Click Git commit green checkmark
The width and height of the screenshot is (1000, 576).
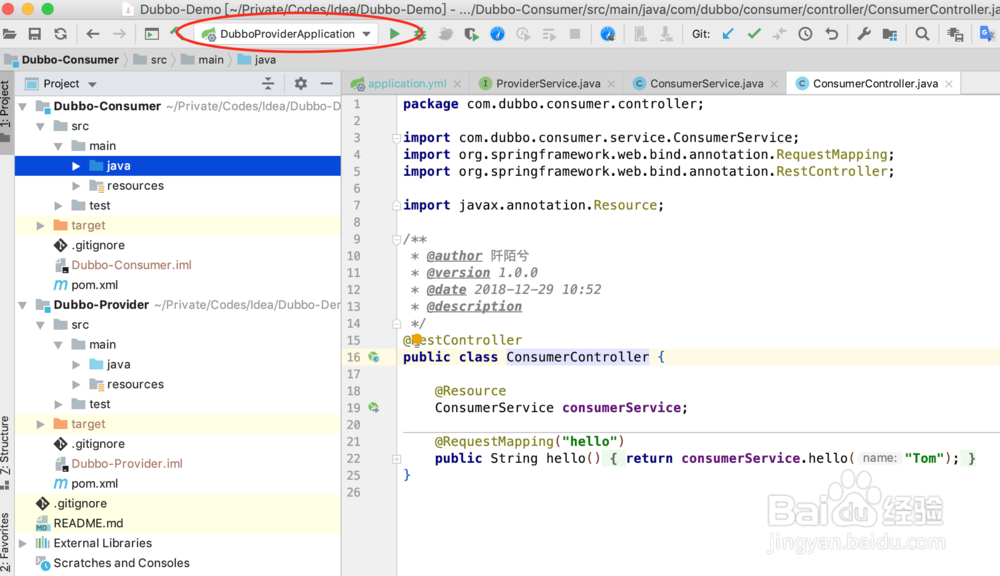tap(754, 34)
